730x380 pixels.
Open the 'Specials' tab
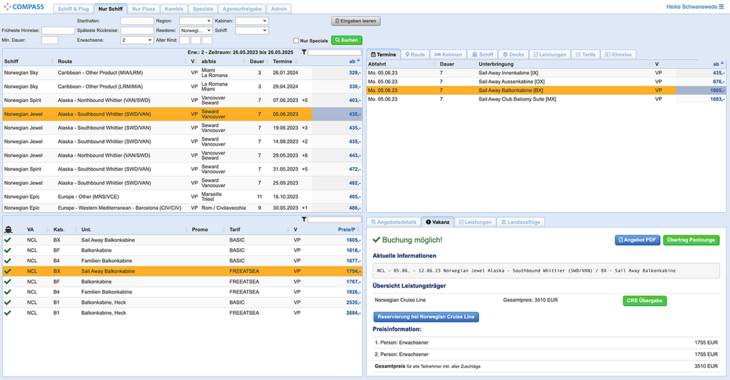tap(203, 9)
